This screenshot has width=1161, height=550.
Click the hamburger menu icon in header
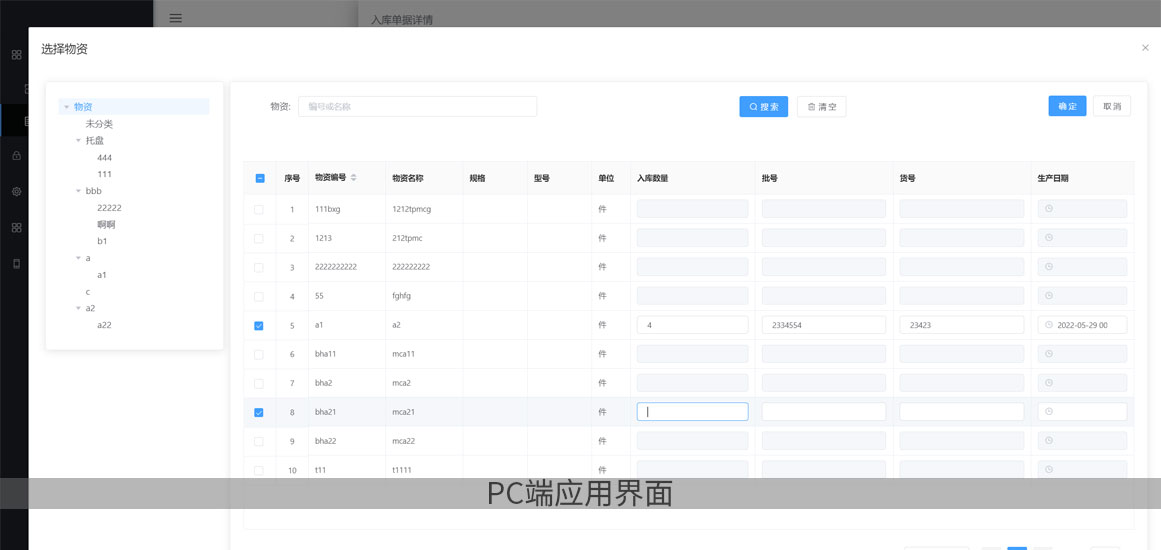coord(175,18)
